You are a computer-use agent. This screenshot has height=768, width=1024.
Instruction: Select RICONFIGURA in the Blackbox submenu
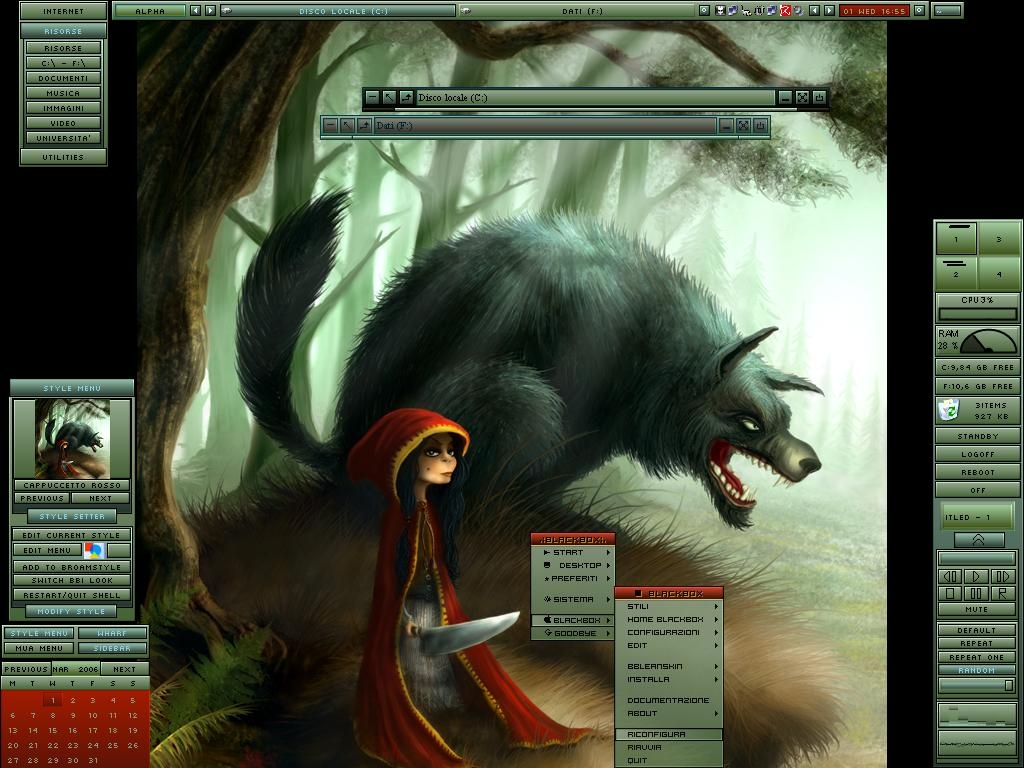coord(669,735)
